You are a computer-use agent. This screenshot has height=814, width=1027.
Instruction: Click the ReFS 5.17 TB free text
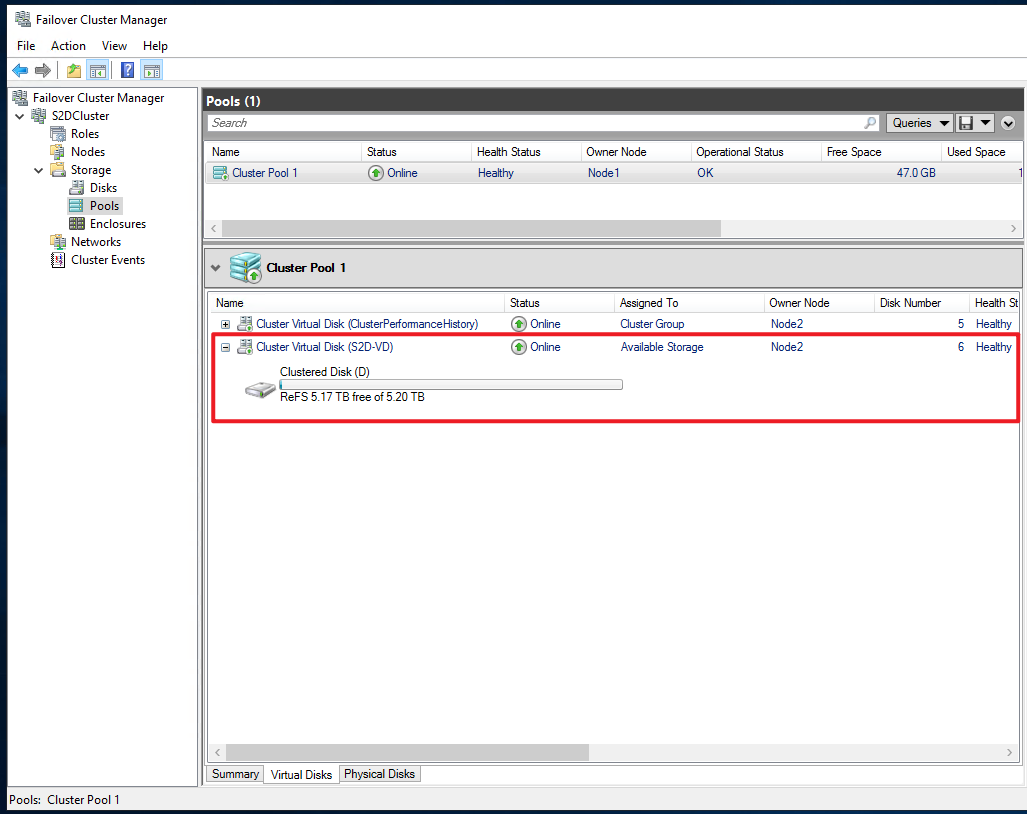[x=352, y=397]
